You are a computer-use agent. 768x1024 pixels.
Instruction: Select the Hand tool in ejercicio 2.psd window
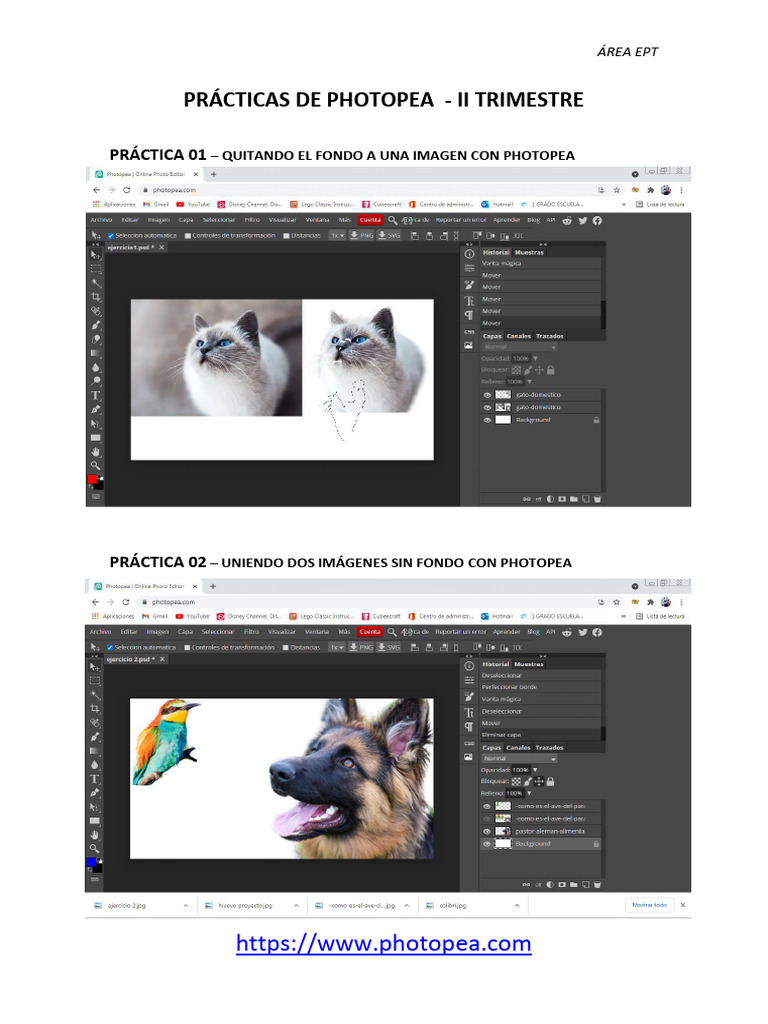(x=95, y=835)
